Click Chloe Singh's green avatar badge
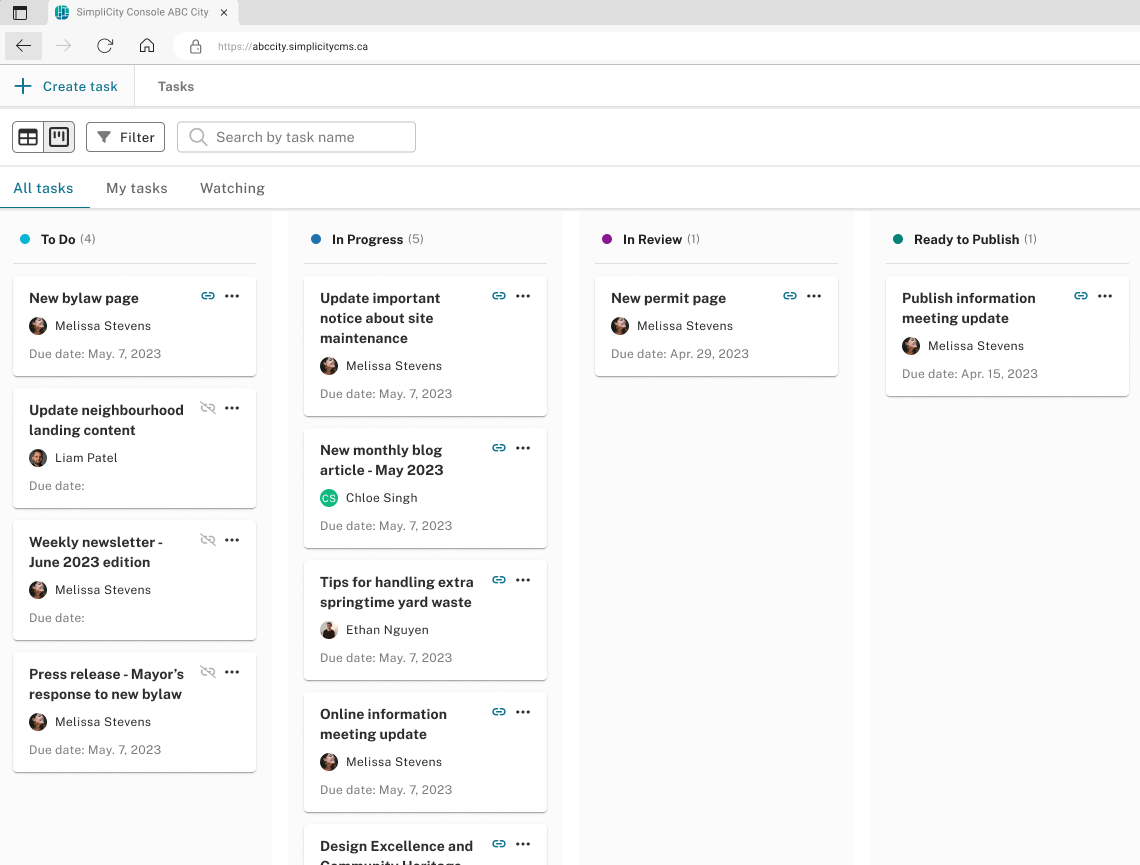The width and height of the screenshot is (1140, 865). pyautogui.click(x=328, y=497)
